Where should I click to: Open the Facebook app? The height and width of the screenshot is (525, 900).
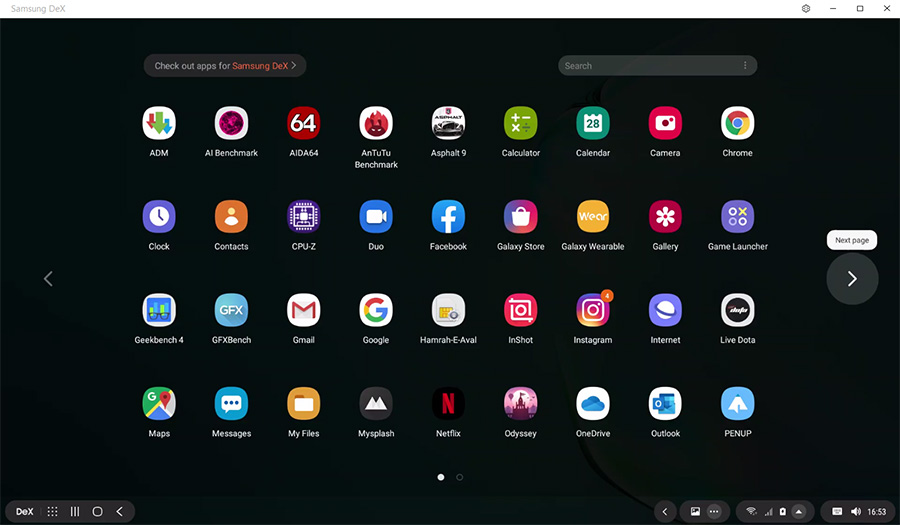[448, 216]
